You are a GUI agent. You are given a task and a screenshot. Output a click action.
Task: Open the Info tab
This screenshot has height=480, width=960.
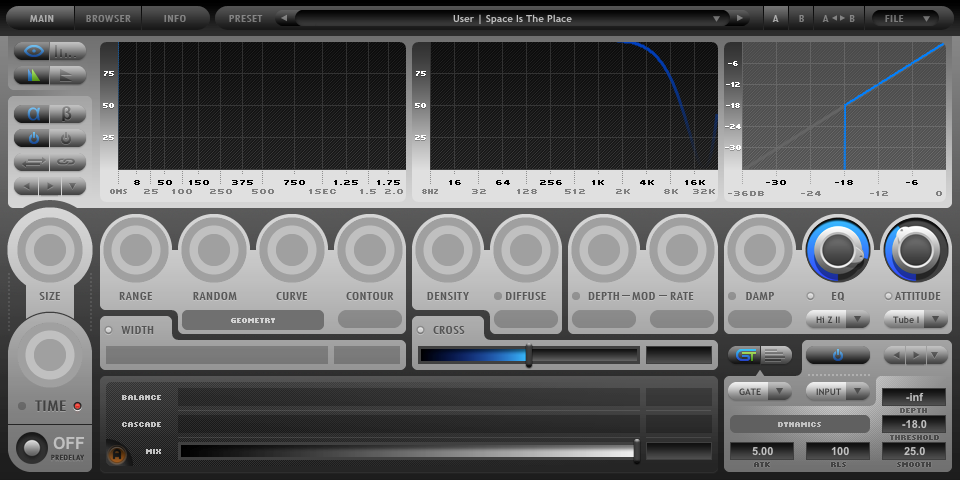(x=175, y=18)
